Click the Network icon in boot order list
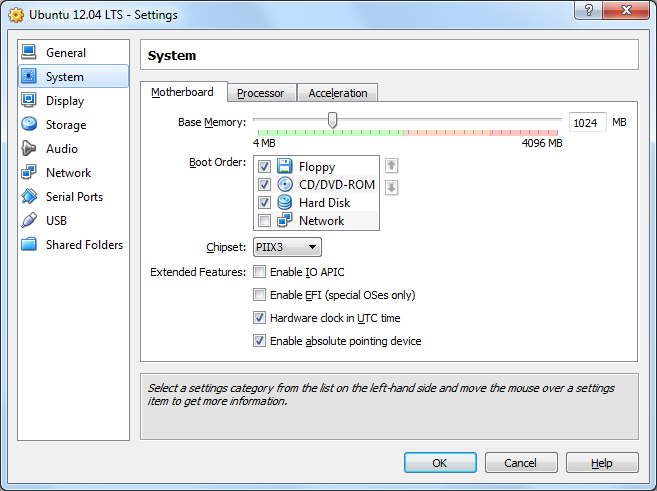The height and width of the screenshot is (491, 657). point(285,220)
